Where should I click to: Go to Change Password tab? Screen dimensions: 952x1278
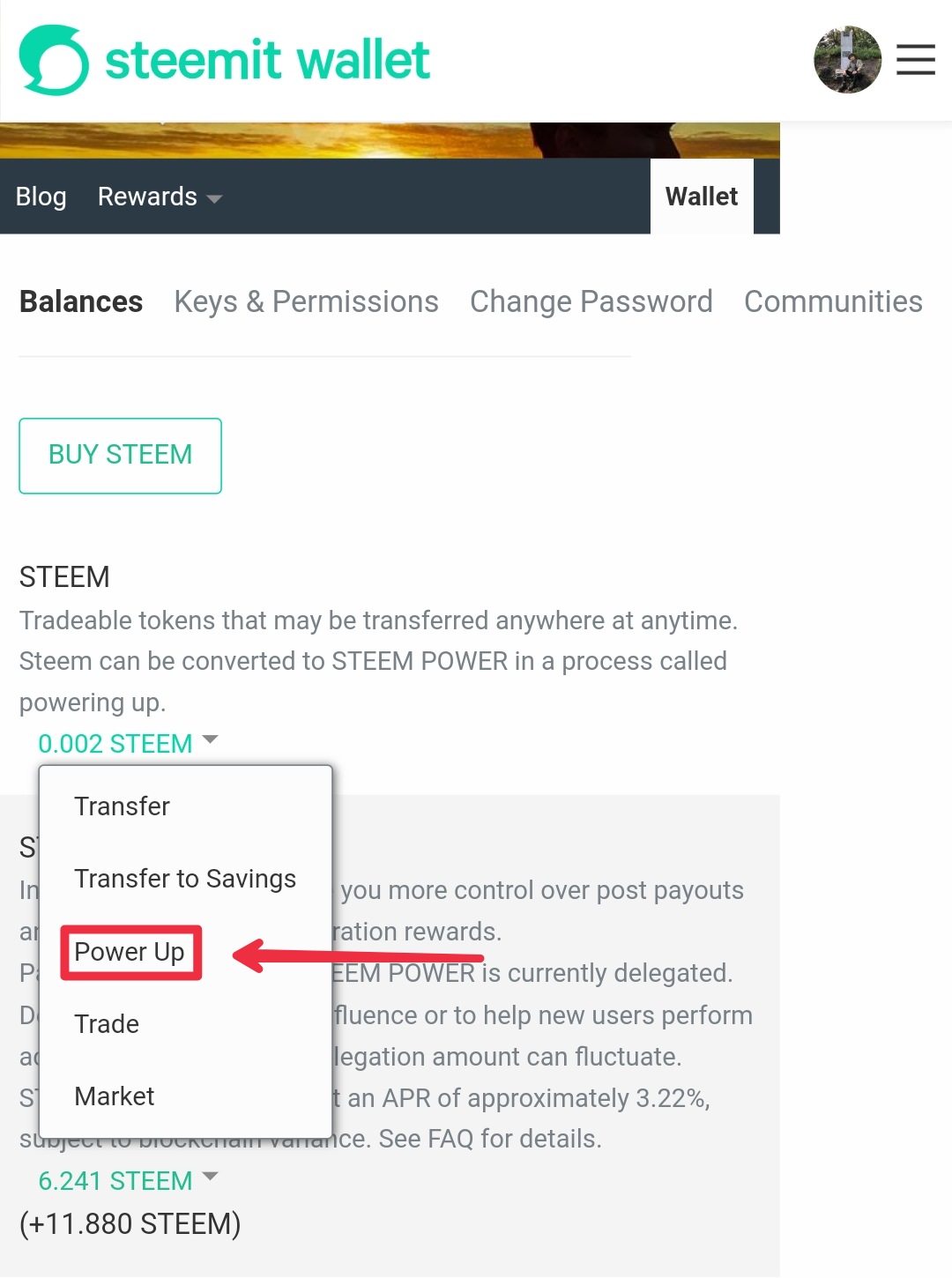pyautogui.click(x=591, y=301)
